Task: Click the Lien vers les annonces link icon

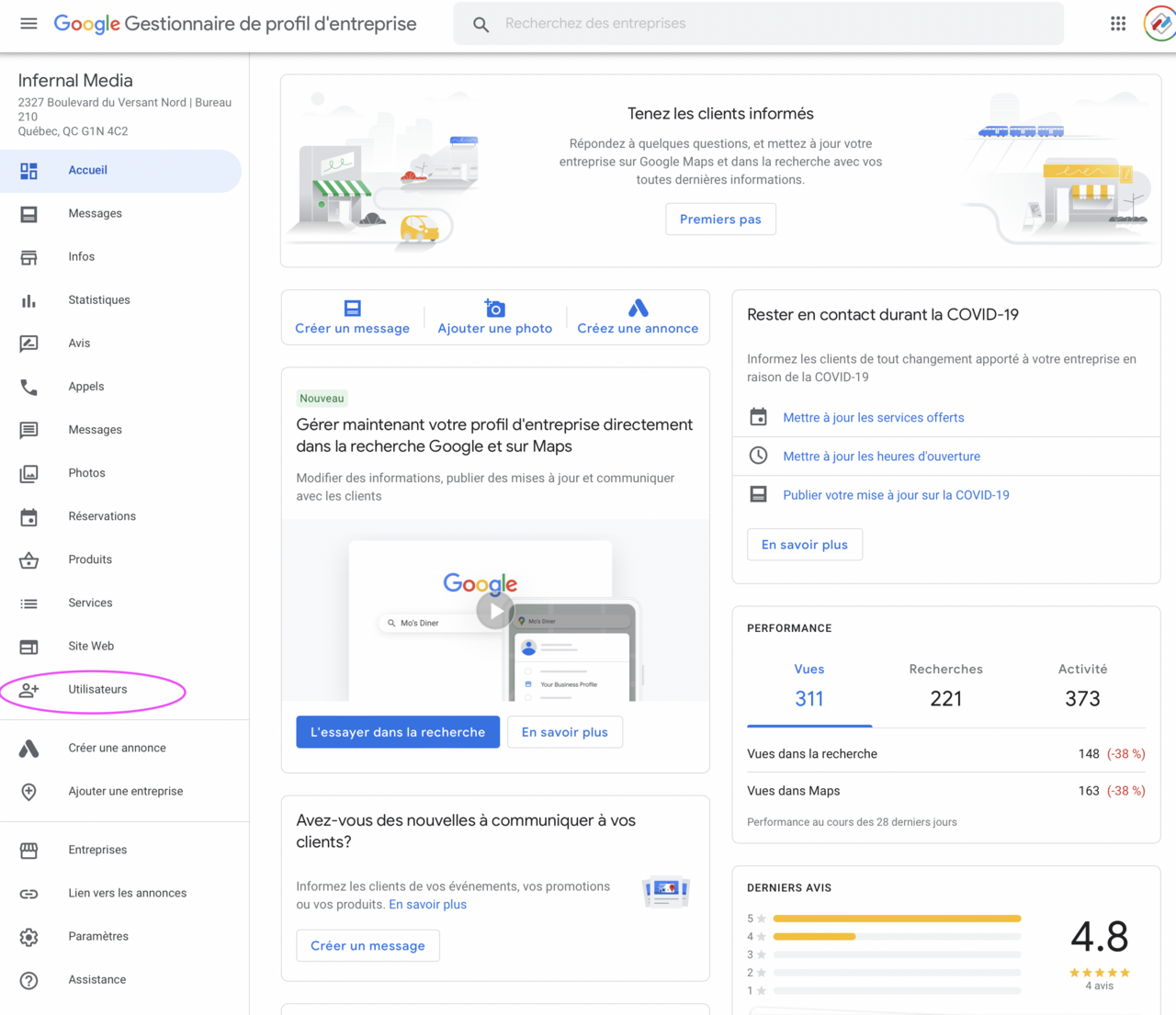Action: coord(29,894)
